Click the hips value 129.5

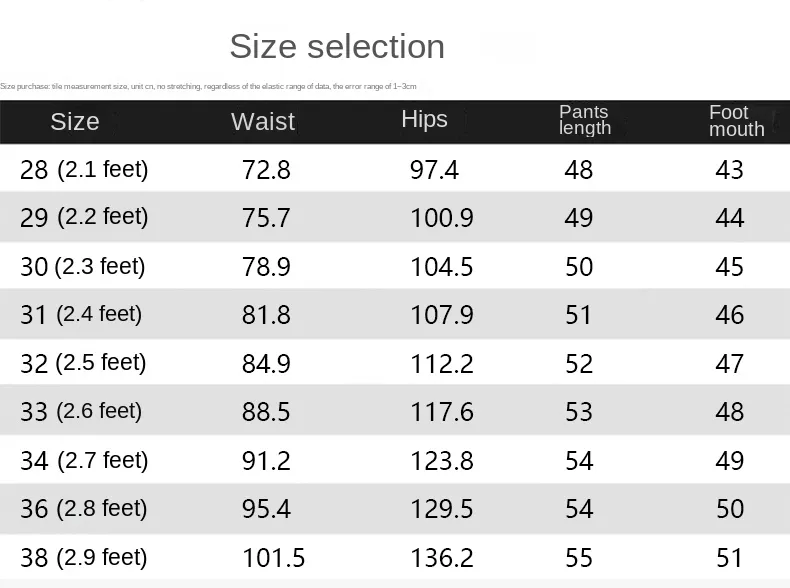click(441, 508)
